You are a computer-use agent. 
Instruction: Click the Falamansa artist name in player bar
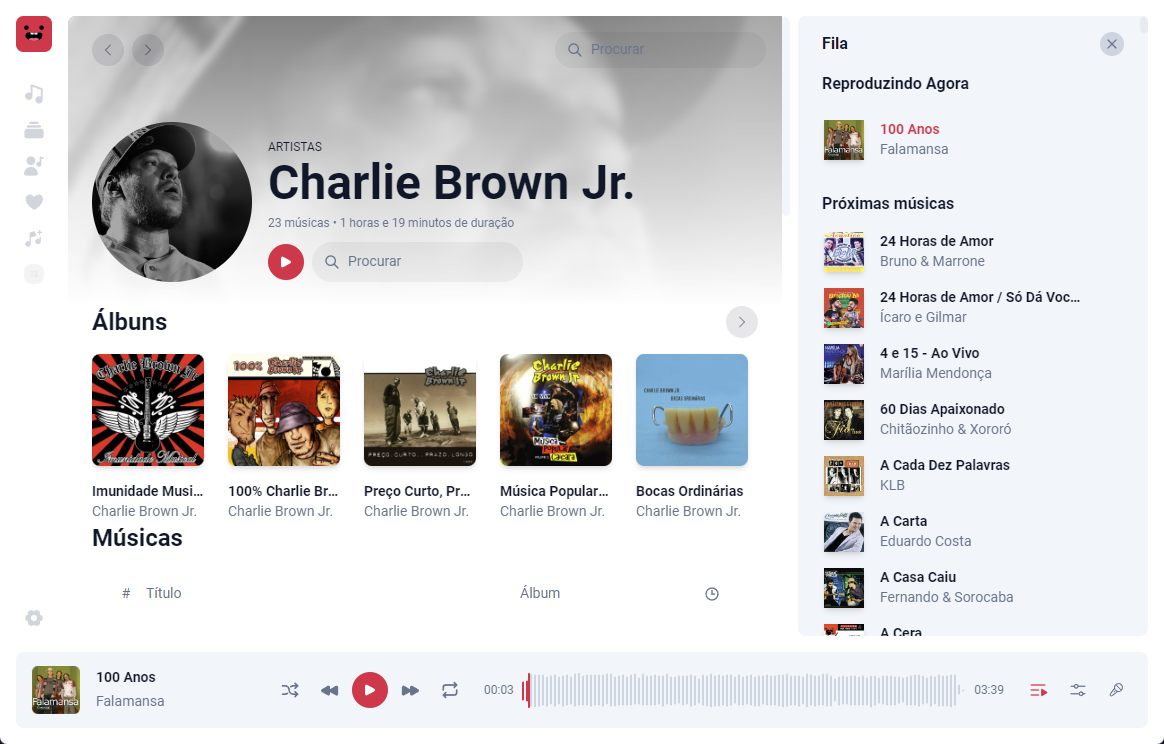pyautogui.click(x=130, y=701)
